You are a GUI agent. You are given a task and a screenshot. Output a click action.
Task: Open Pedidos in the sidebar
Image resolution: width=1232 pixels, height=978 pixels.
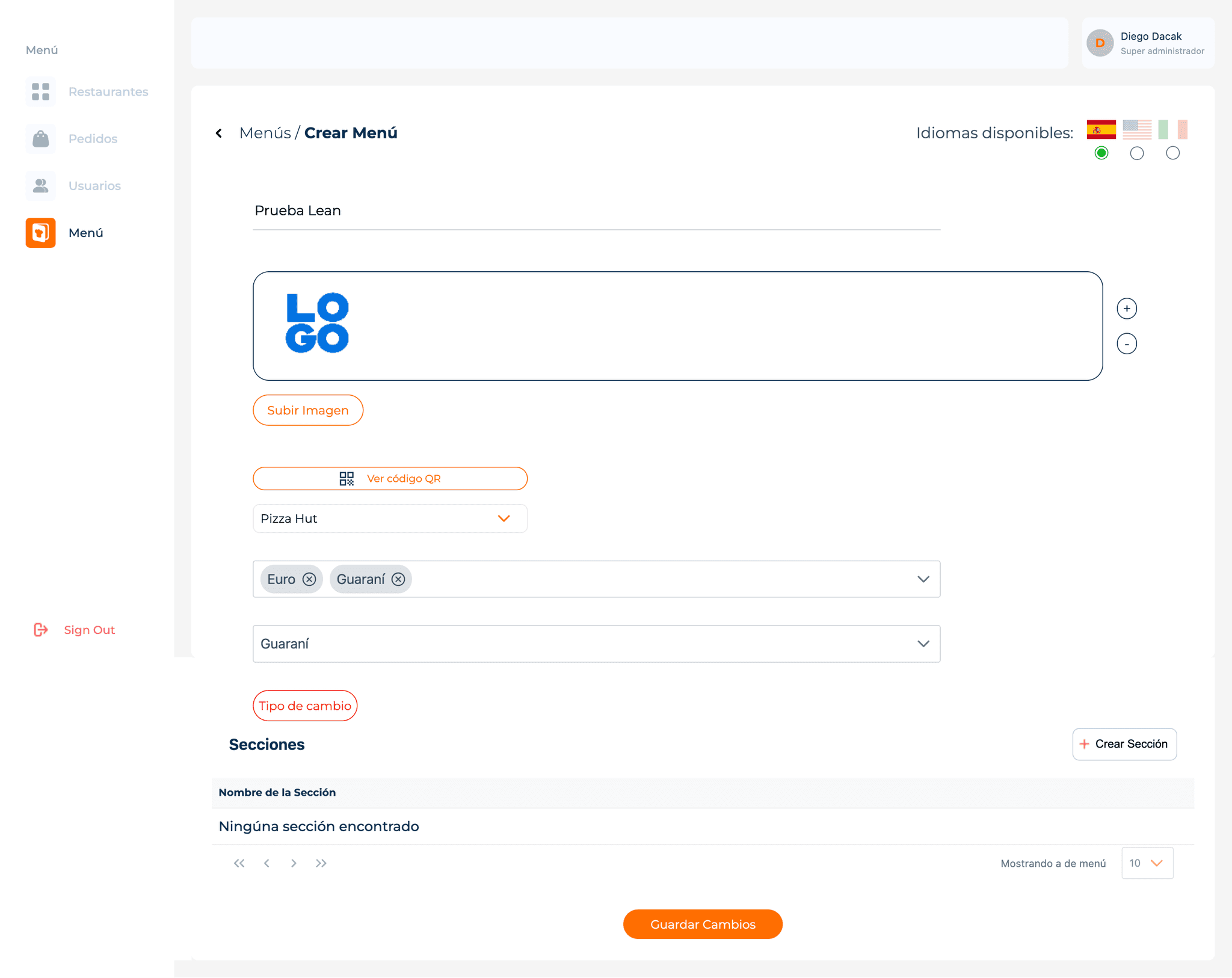pos(93,139)
